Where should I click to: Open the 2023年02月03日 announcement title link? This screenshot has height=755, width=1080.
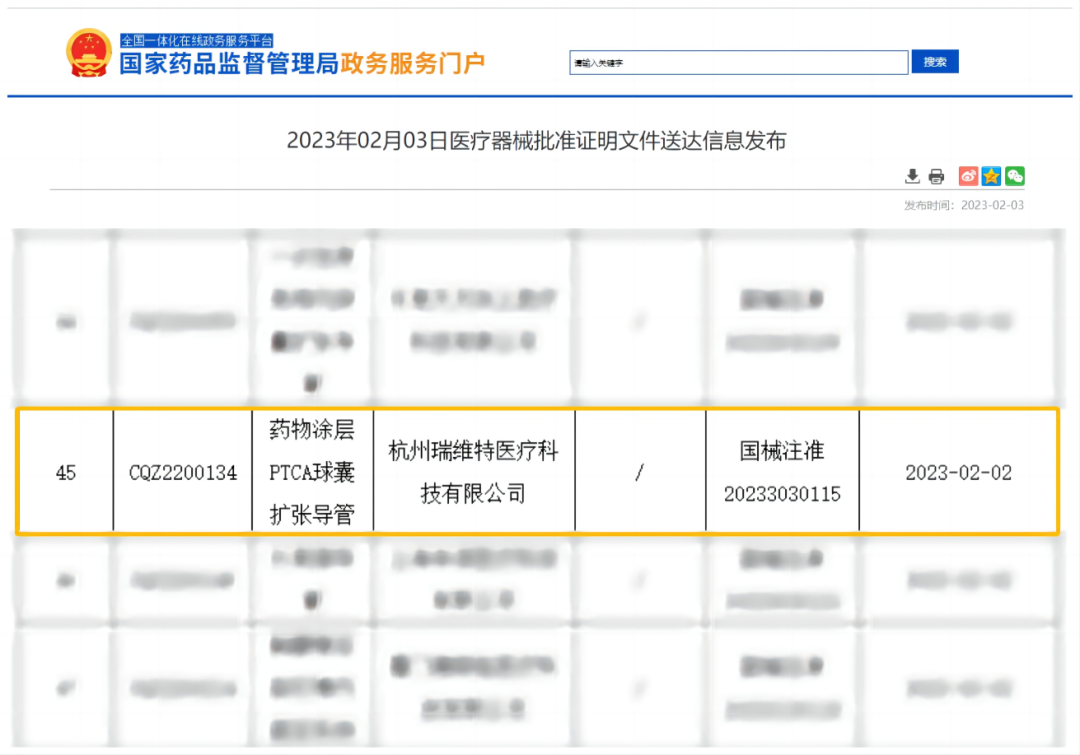pyautogui.click(x=540, y=141)
